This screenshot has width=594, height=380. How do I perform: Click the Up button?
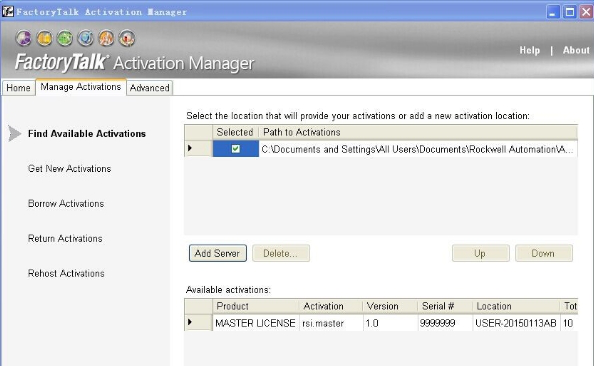pyautogui.click(x=480, y=253)
